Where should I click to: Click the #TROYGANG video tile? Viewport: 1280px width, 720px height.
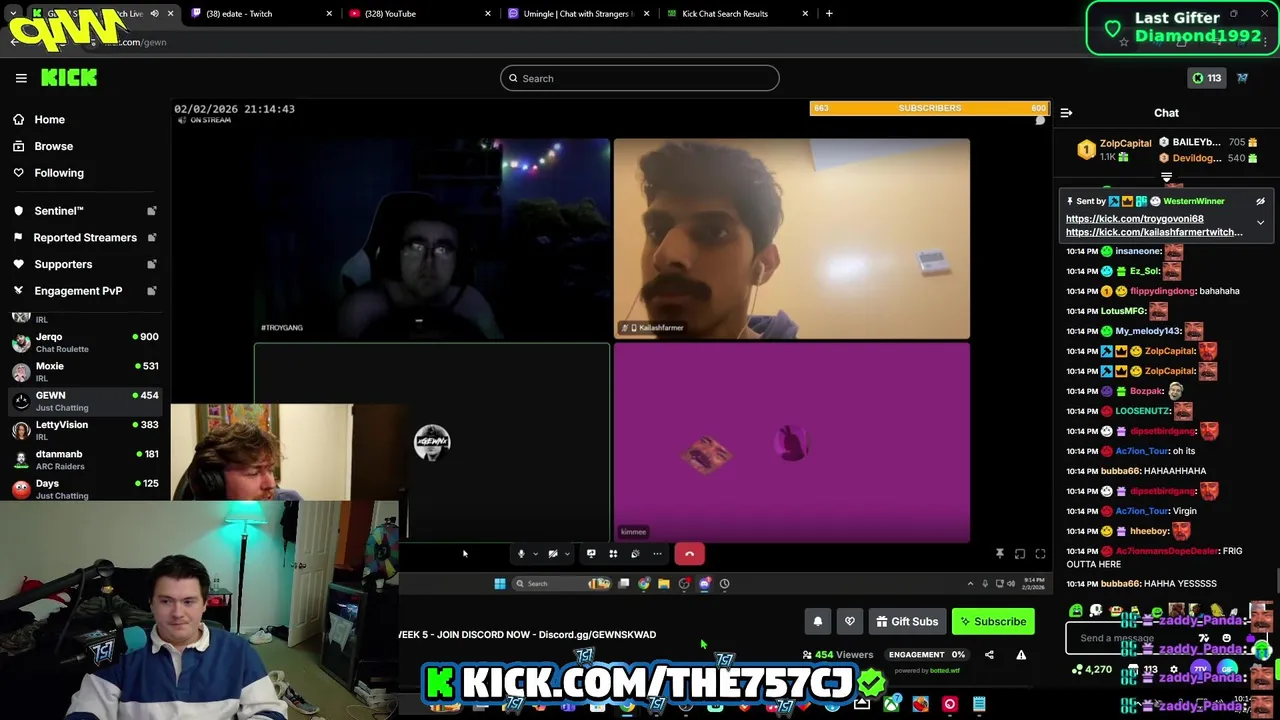pyautogui.click(x=432, y=239)
